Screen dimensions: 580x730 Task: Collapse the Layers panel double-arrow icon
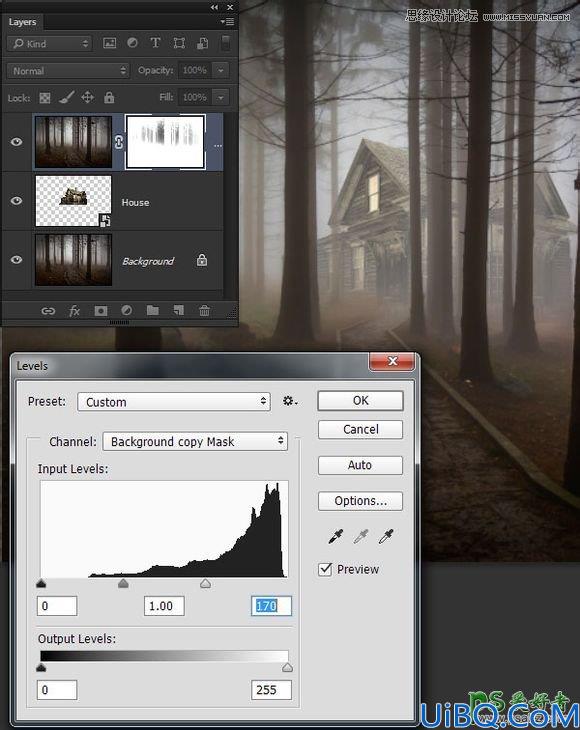(x=214, y=7)
